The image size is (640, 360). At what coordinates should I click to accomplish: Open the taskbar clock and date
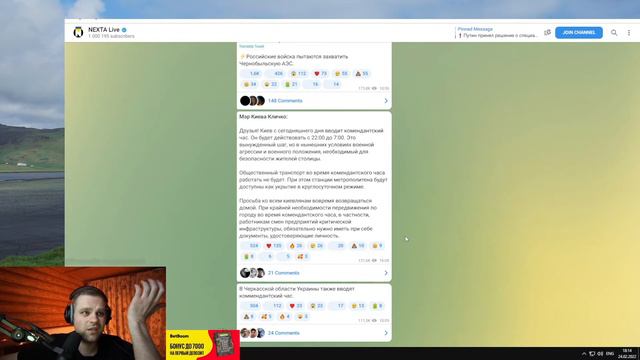[x=627, y=353]
